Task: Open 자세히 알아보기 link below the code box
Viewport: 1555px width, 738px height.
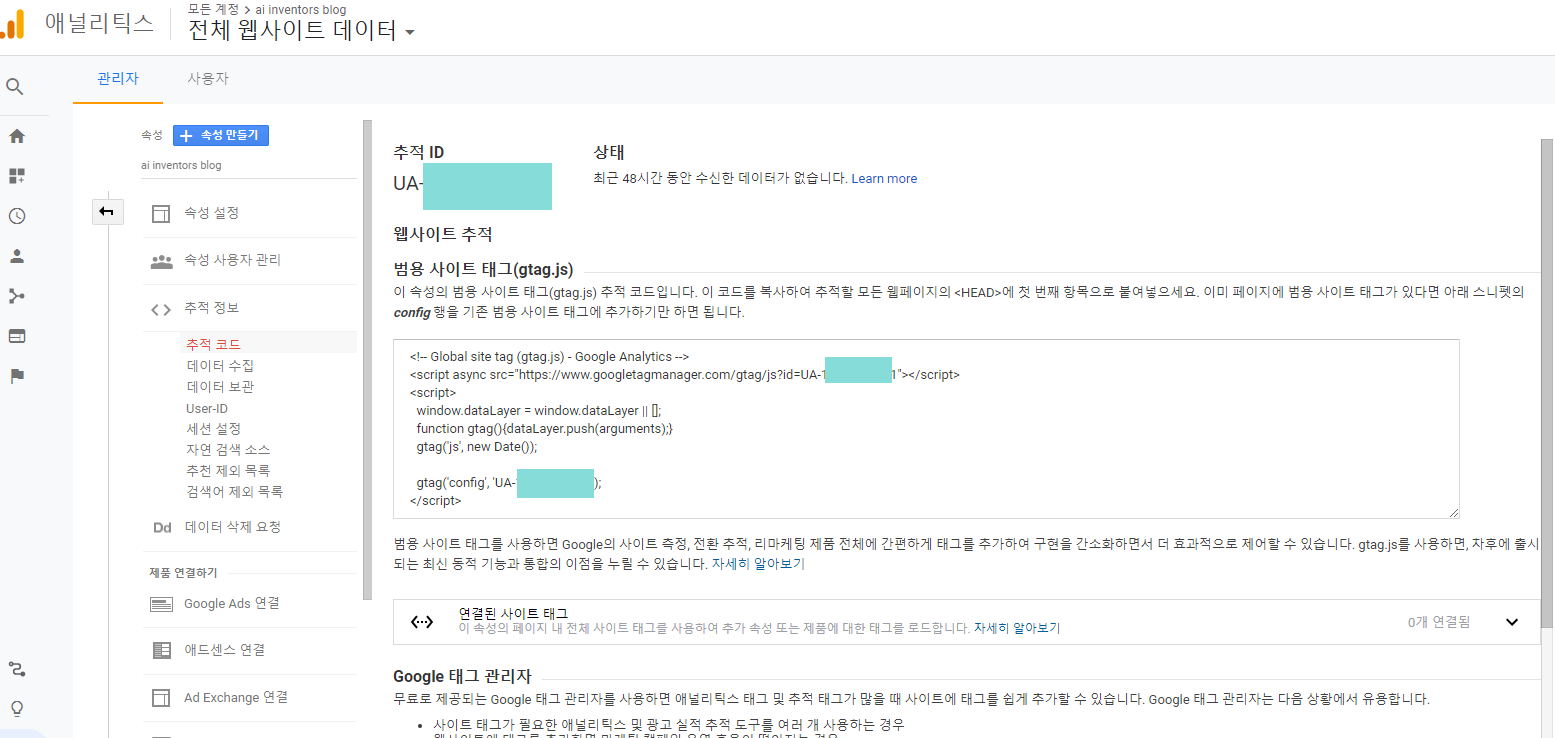Action: point(758,564)
